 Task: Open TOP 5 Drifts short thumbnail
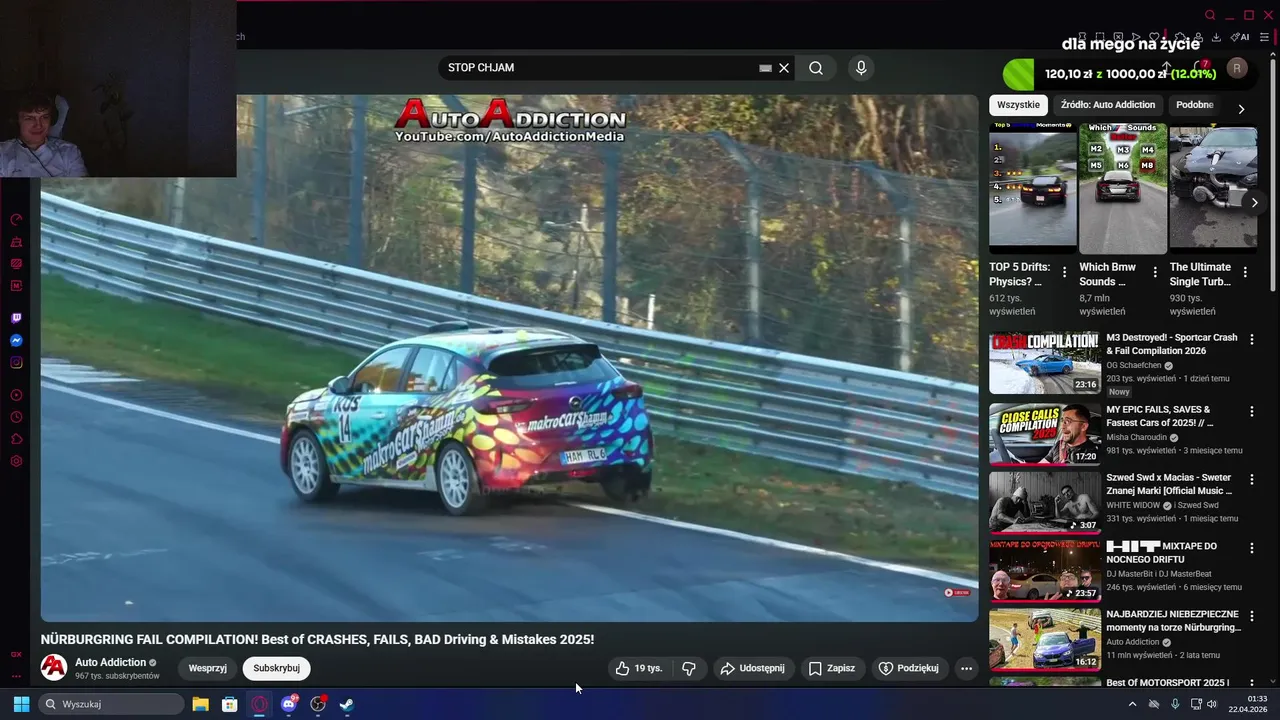(x=1033, y=187)
